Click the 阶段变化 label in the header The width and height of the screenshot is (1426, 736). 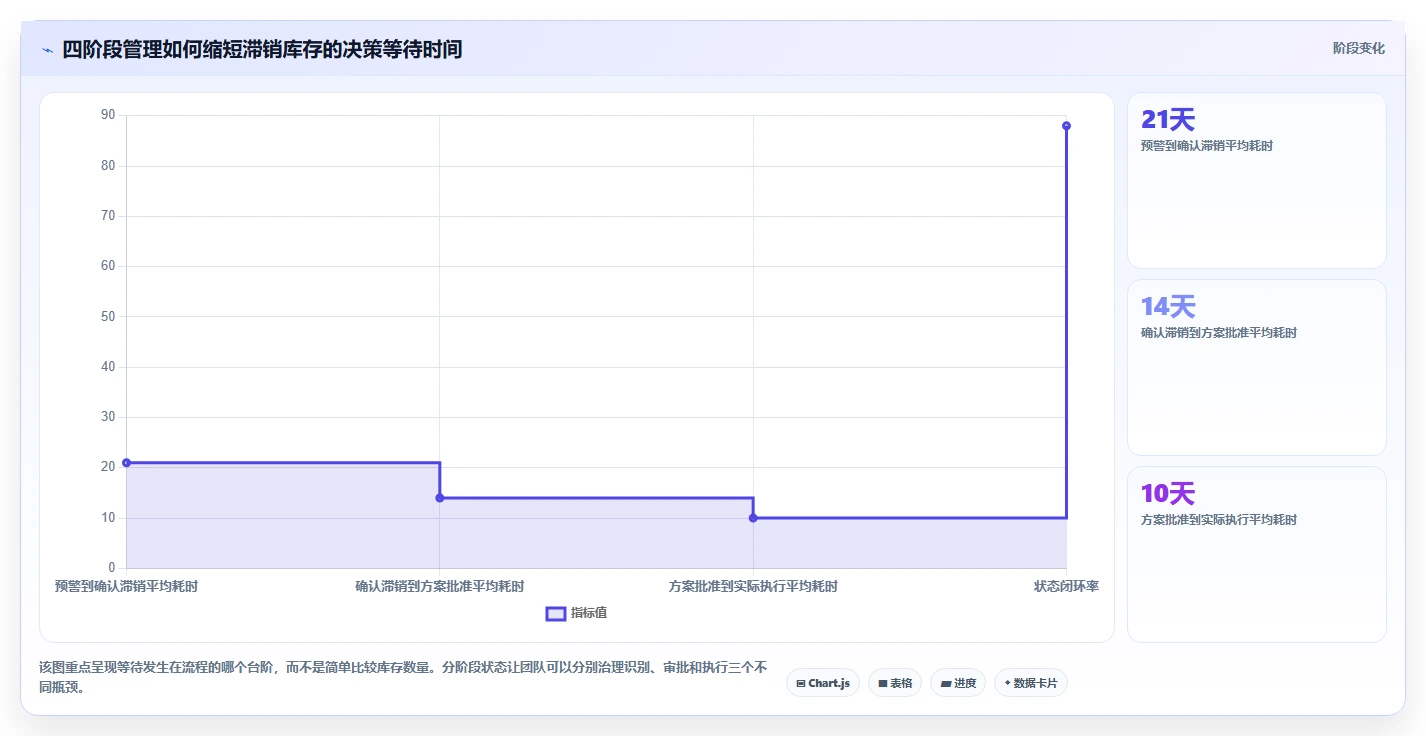tap(1359, 48)
